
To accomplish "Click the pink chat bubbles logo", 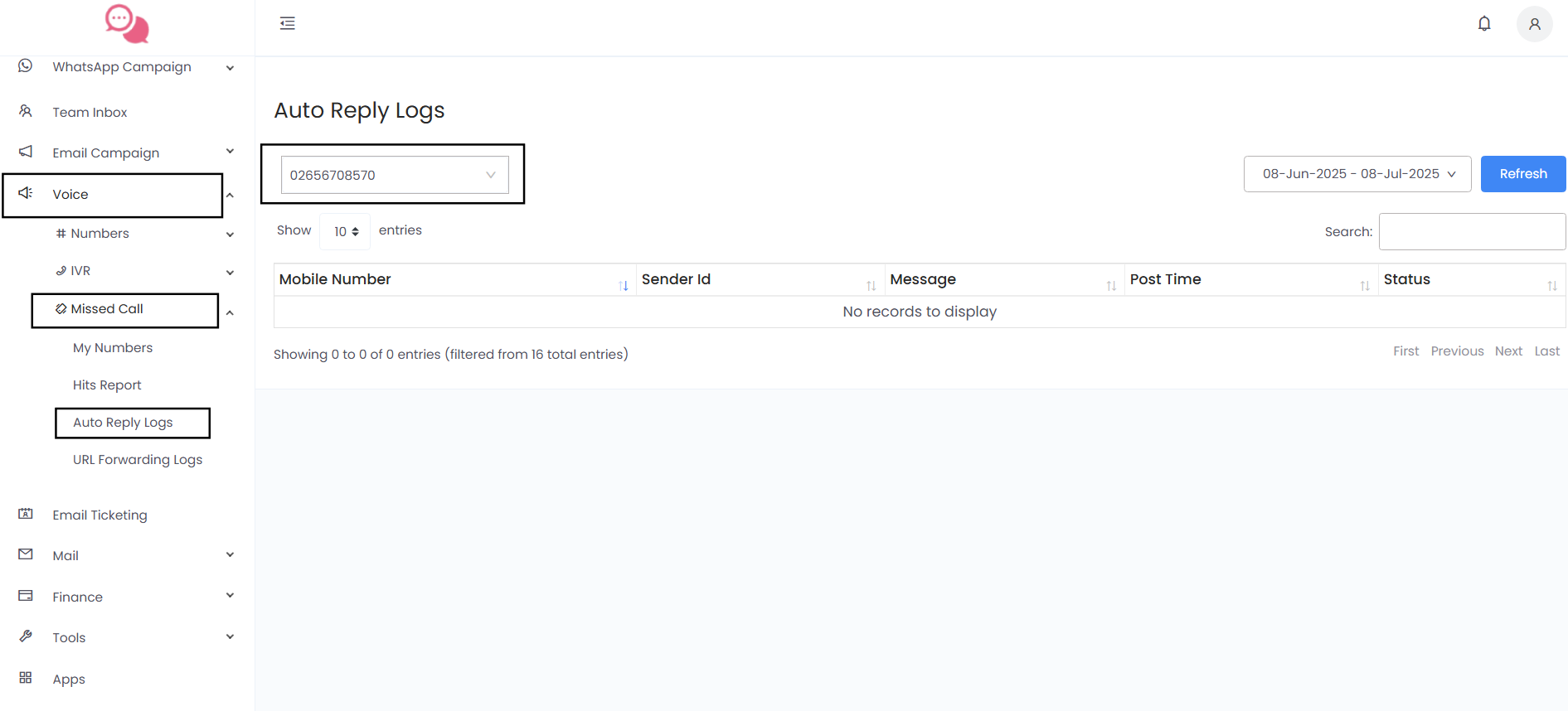I will (127, 23).
